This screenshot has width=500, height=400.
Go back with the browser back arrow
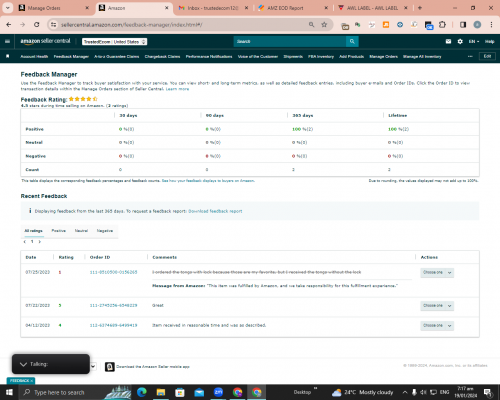pyautogui.click(x=9, y=25)
